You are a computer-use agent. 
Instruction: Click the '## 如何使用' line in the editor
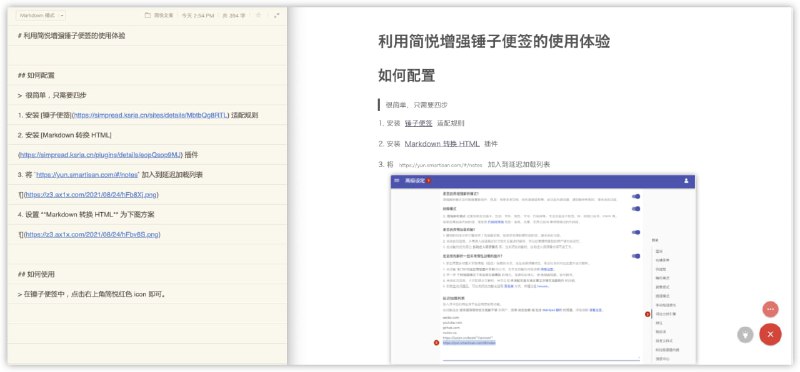pos(36,274)
